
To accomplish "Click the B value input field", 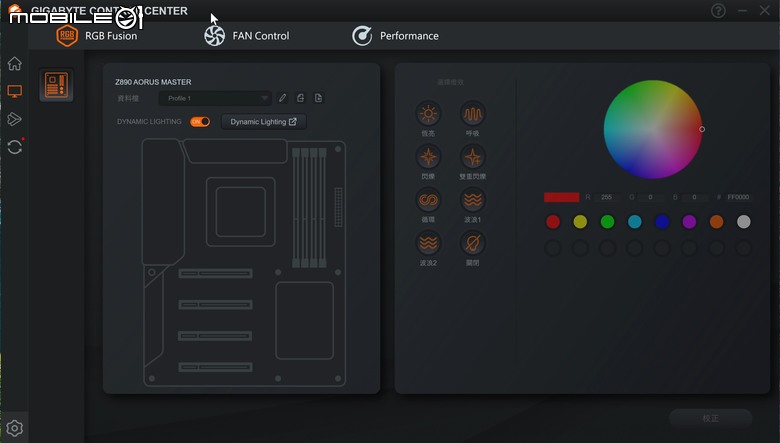I will pos(694,197).
